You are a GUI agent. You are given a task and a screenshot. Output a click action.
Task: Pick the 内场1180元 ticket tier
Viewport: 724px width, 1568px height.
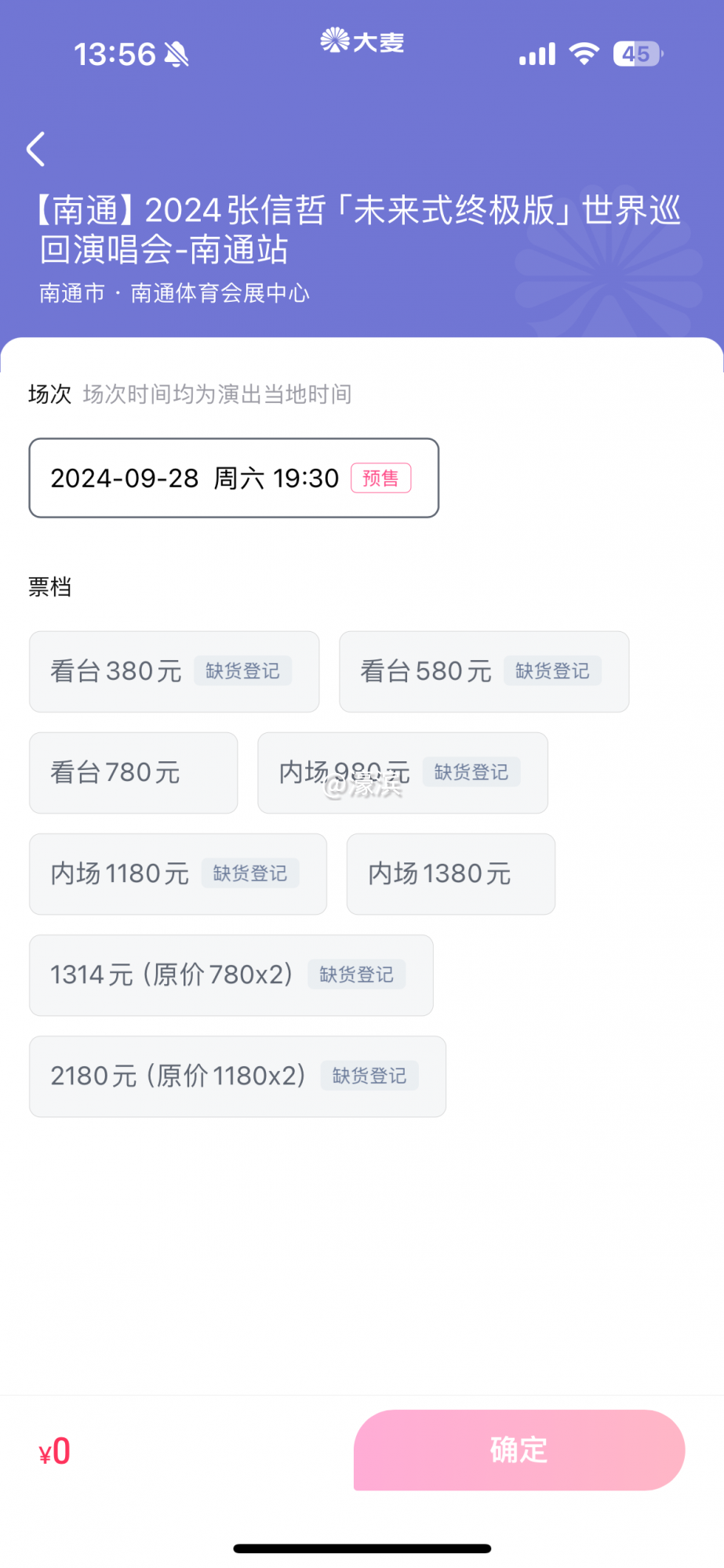coord(178,874)
